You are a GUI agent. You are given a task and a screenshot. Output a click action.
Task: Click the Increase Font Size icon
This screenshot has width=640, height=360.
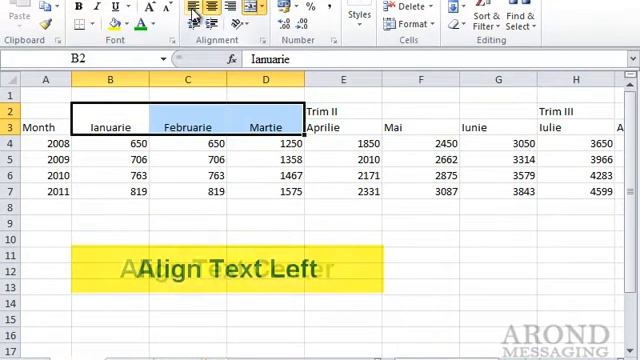coord(150,7)
